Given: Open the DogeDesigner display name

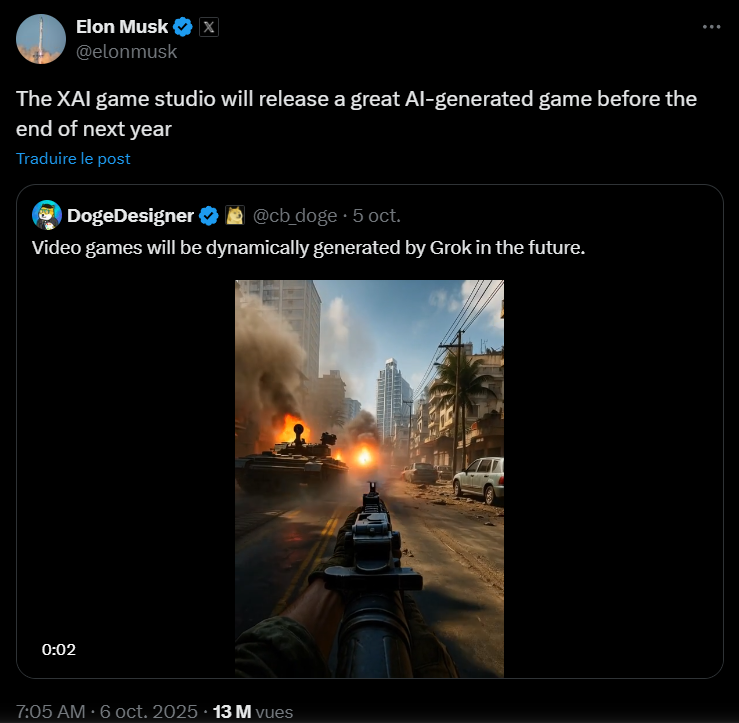Looking at the screenshot, I should point(130,215).
